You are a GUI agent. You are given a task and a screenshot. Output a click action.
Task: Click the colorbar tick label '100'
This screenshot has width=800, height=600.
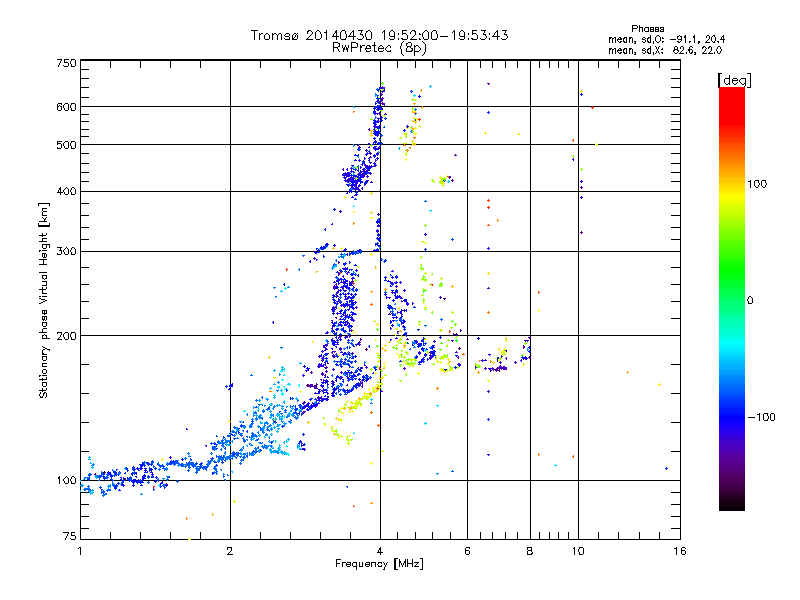pyautogui.click(x=757, y=184)
